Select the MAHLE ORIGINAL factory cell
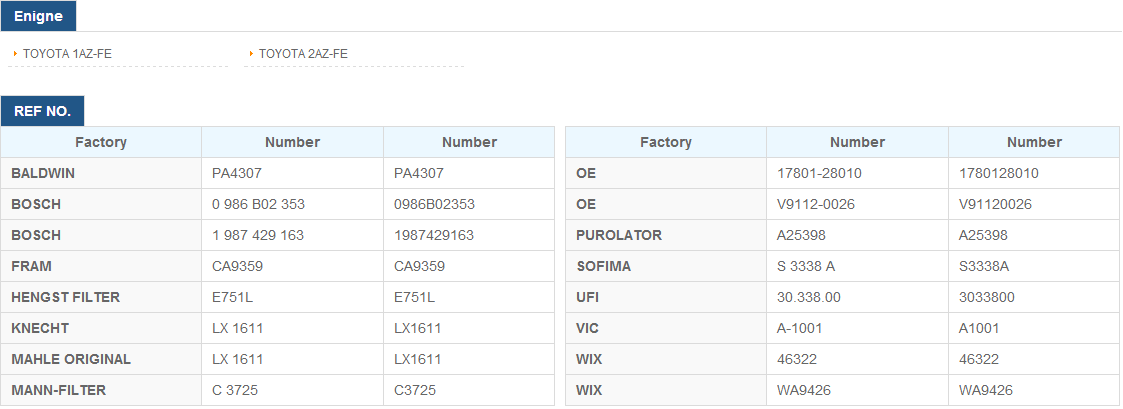This screenshot has width=1123, height=409. pyautogui.click(x=101, y=359)
